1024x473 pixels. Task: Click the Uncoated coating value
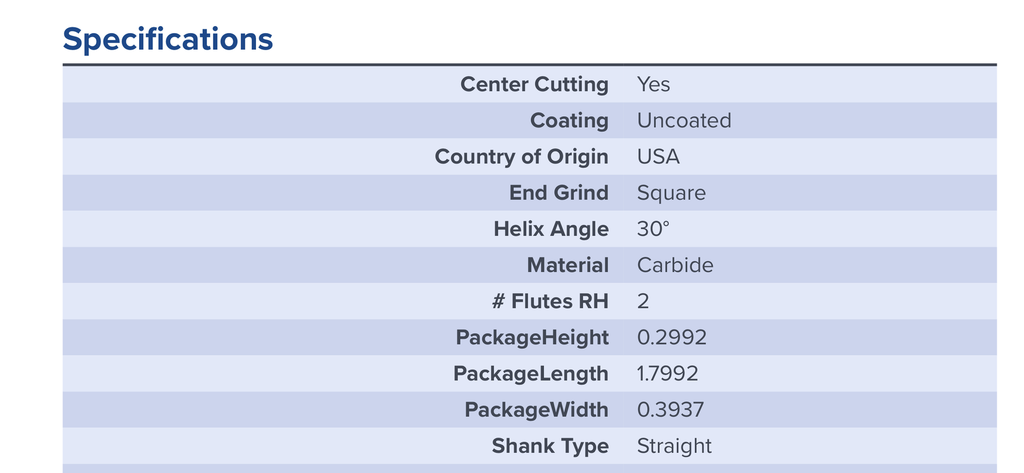[x=684, y=120]
